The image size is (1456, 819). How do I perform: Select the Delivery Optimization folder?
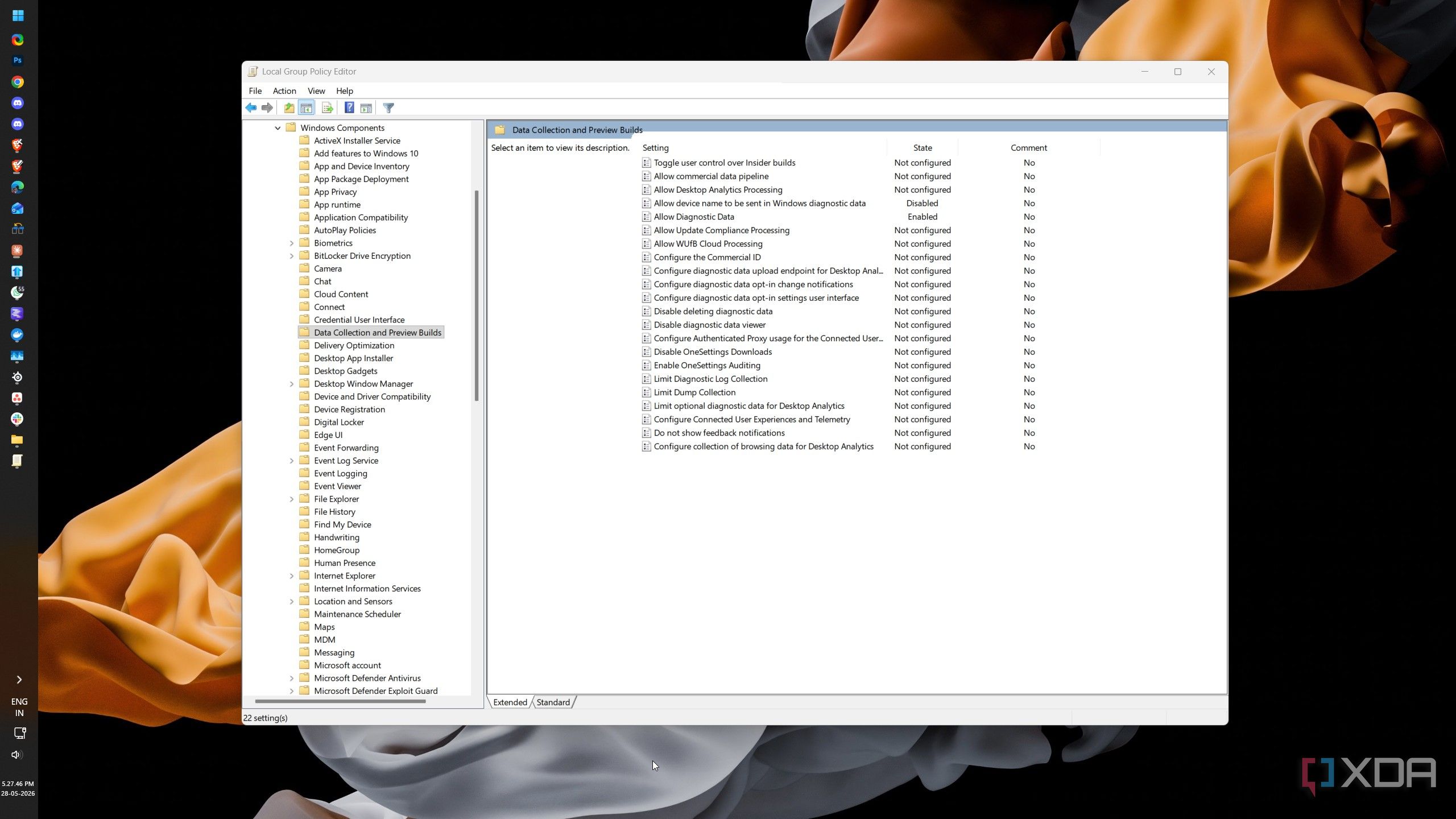[x=354, y=345]
